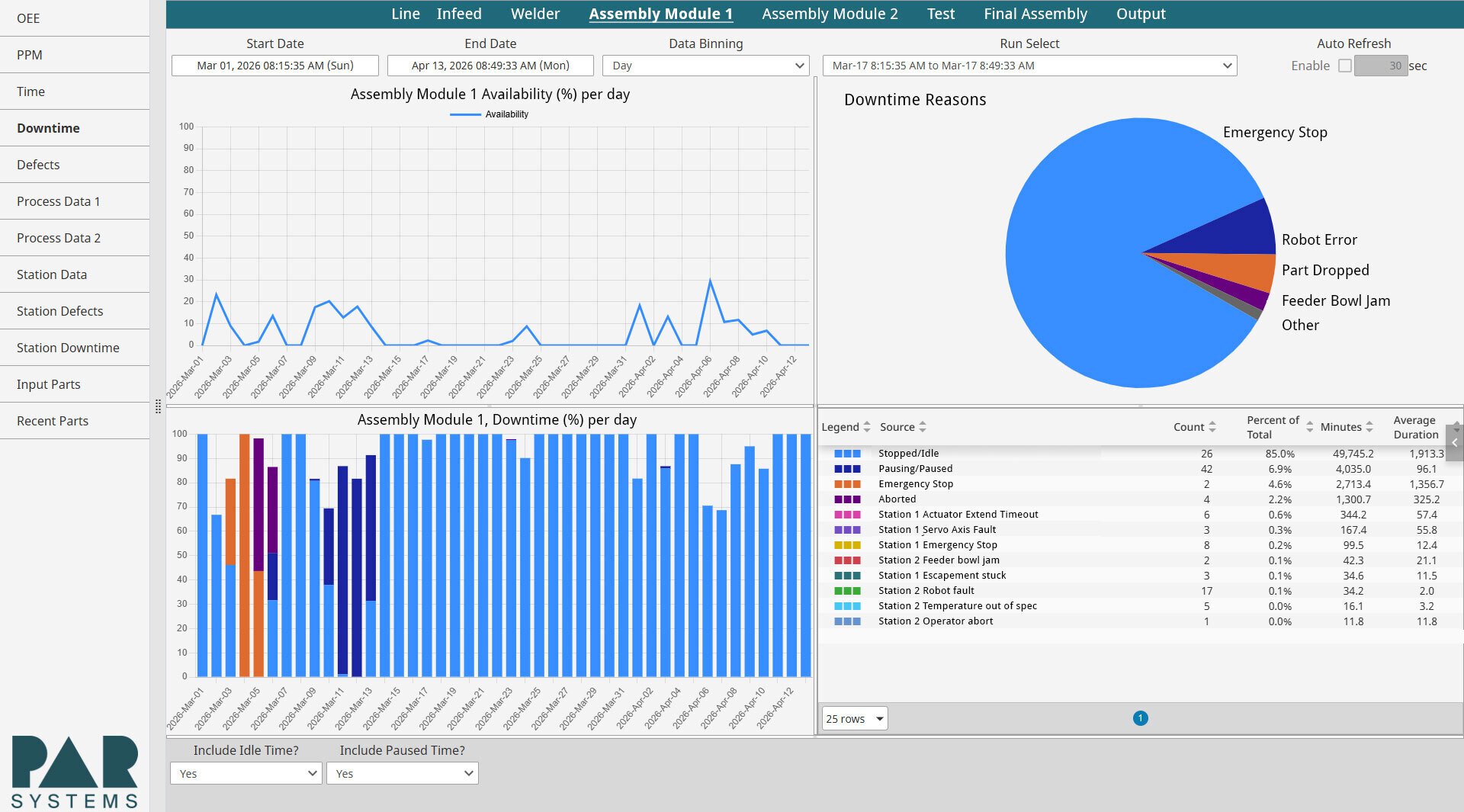Click Station 2 Robot fault swatch
Viewport: 1464px width, 812px height.
[x=847, y=591]
